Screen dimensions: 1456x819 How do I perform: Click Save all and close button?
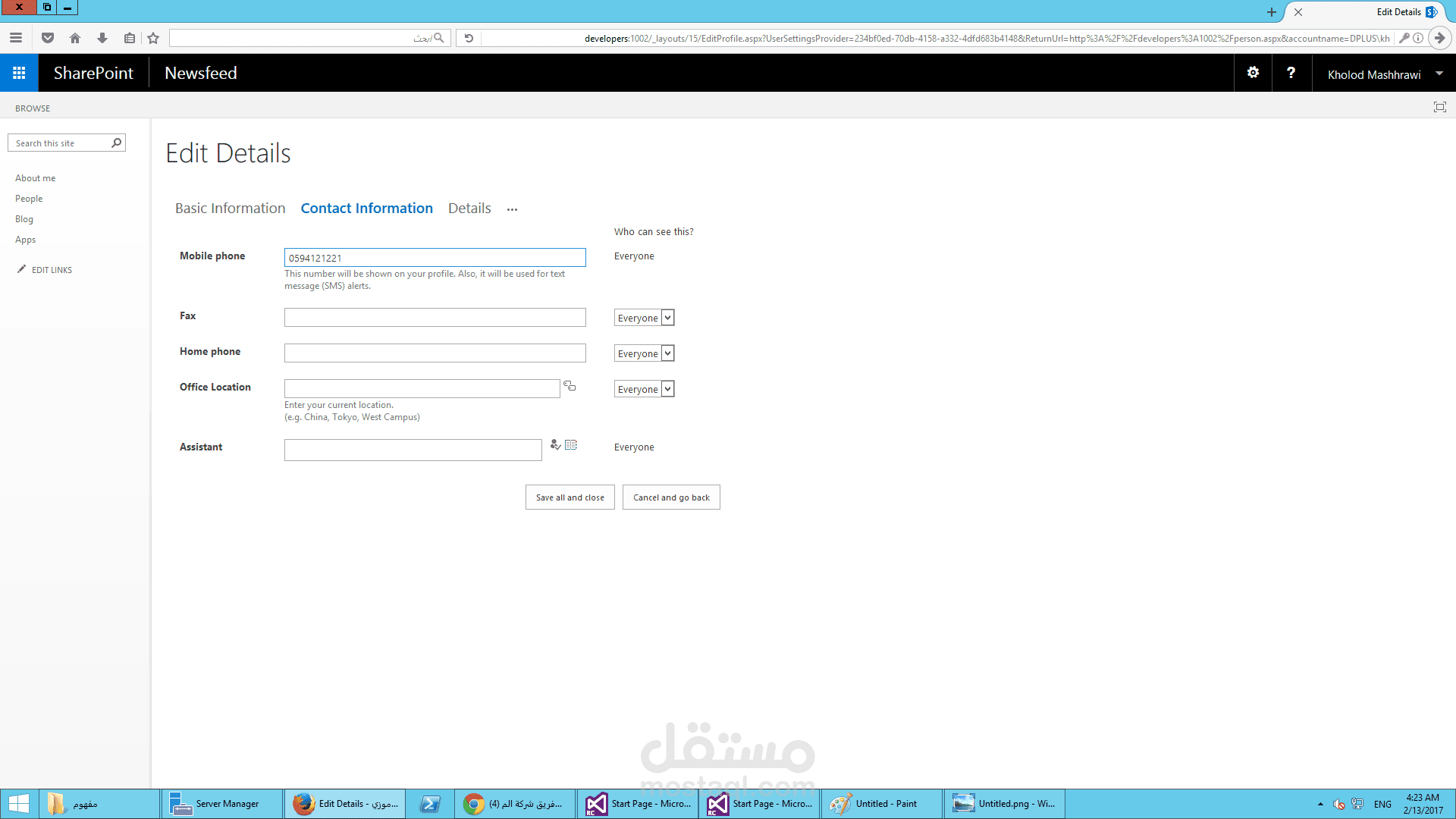tap(570, 497)
